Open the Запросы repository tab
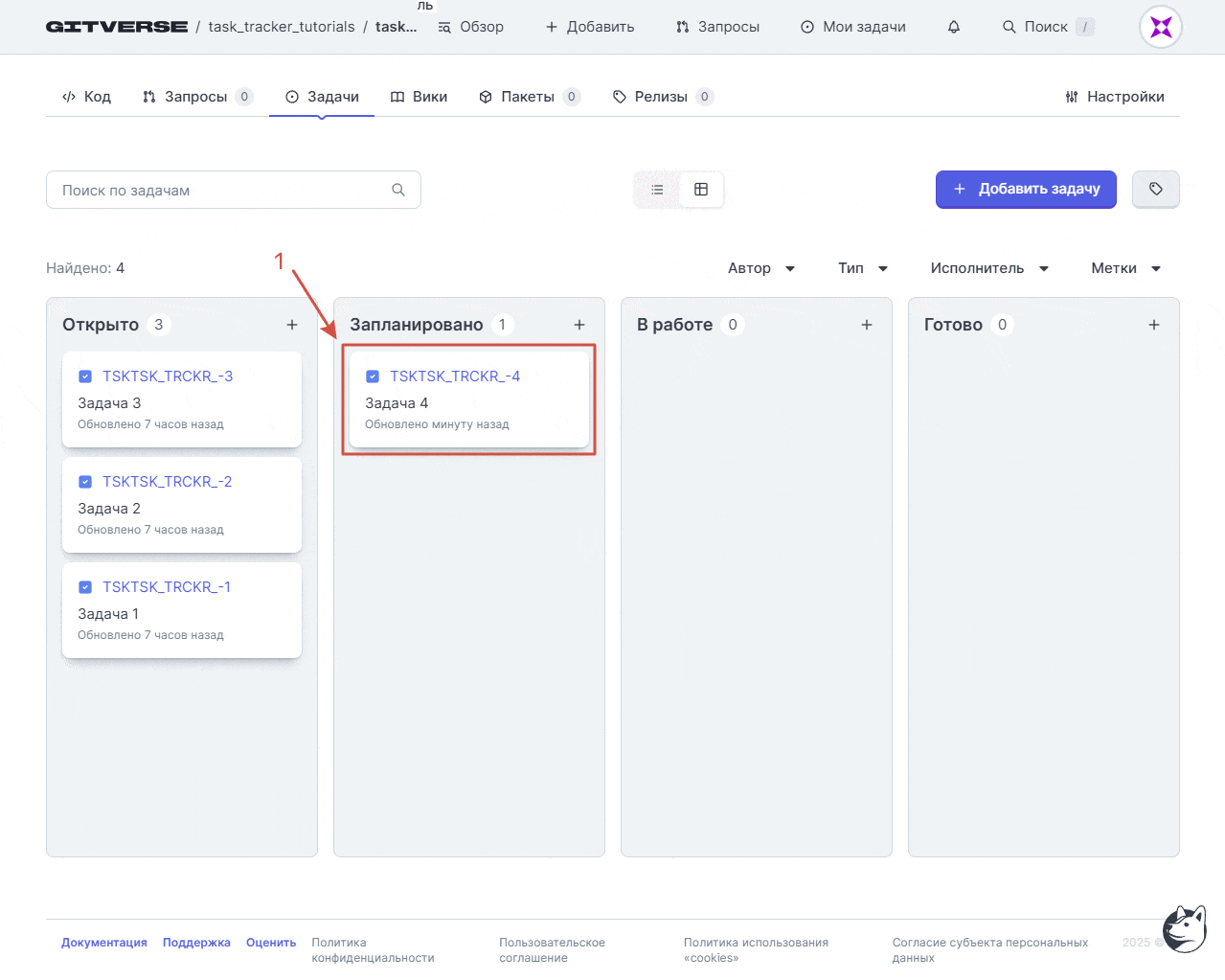1225x980 pixels. [x=197, y=97]
